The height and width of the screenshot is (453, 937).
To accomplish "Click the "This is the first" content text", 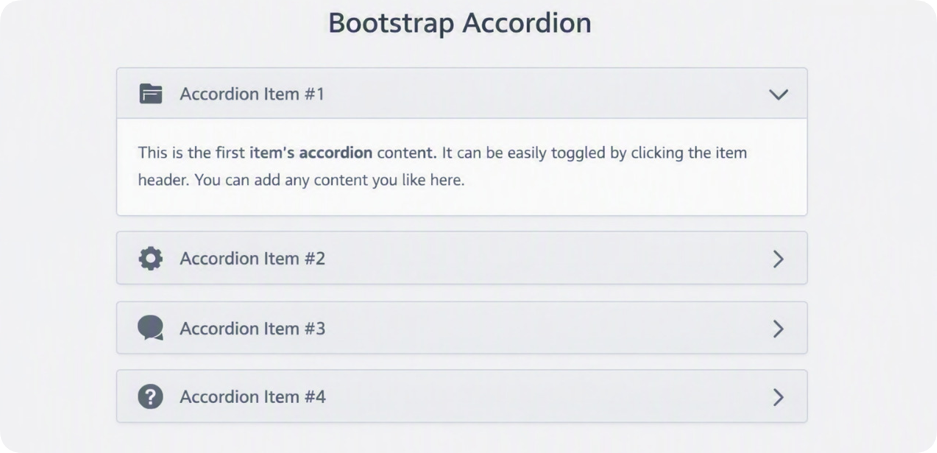I will 192,152.
